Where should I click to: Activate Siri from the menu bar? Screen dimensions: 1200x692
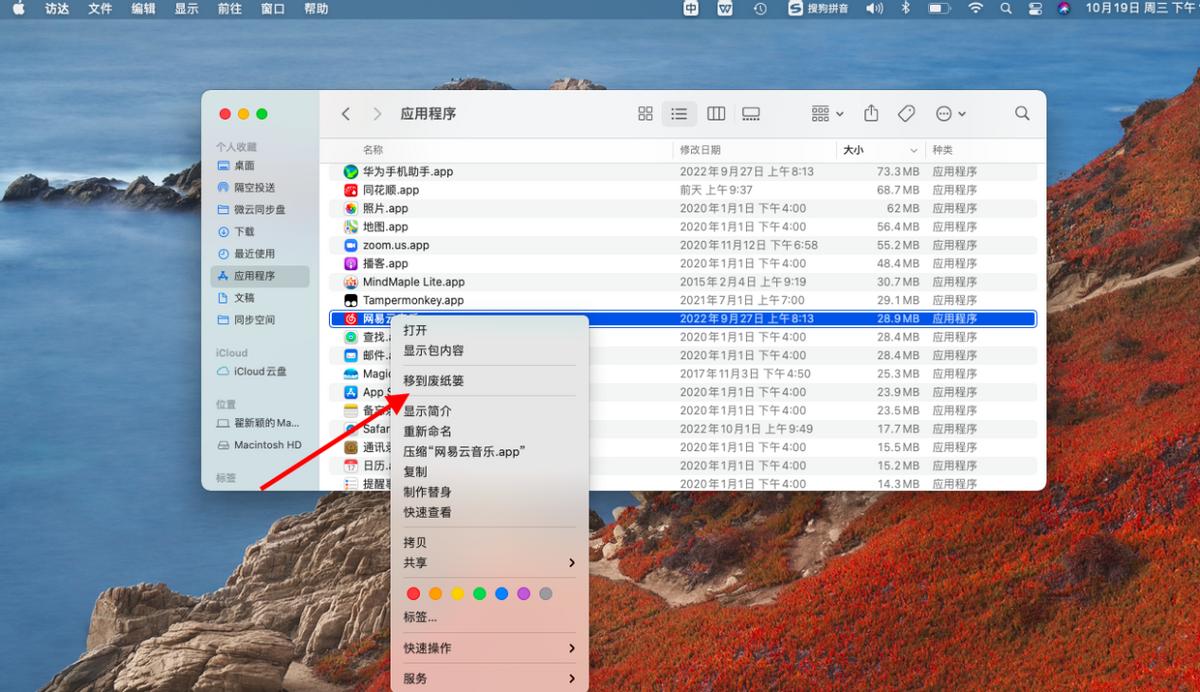click(1066, 8)
